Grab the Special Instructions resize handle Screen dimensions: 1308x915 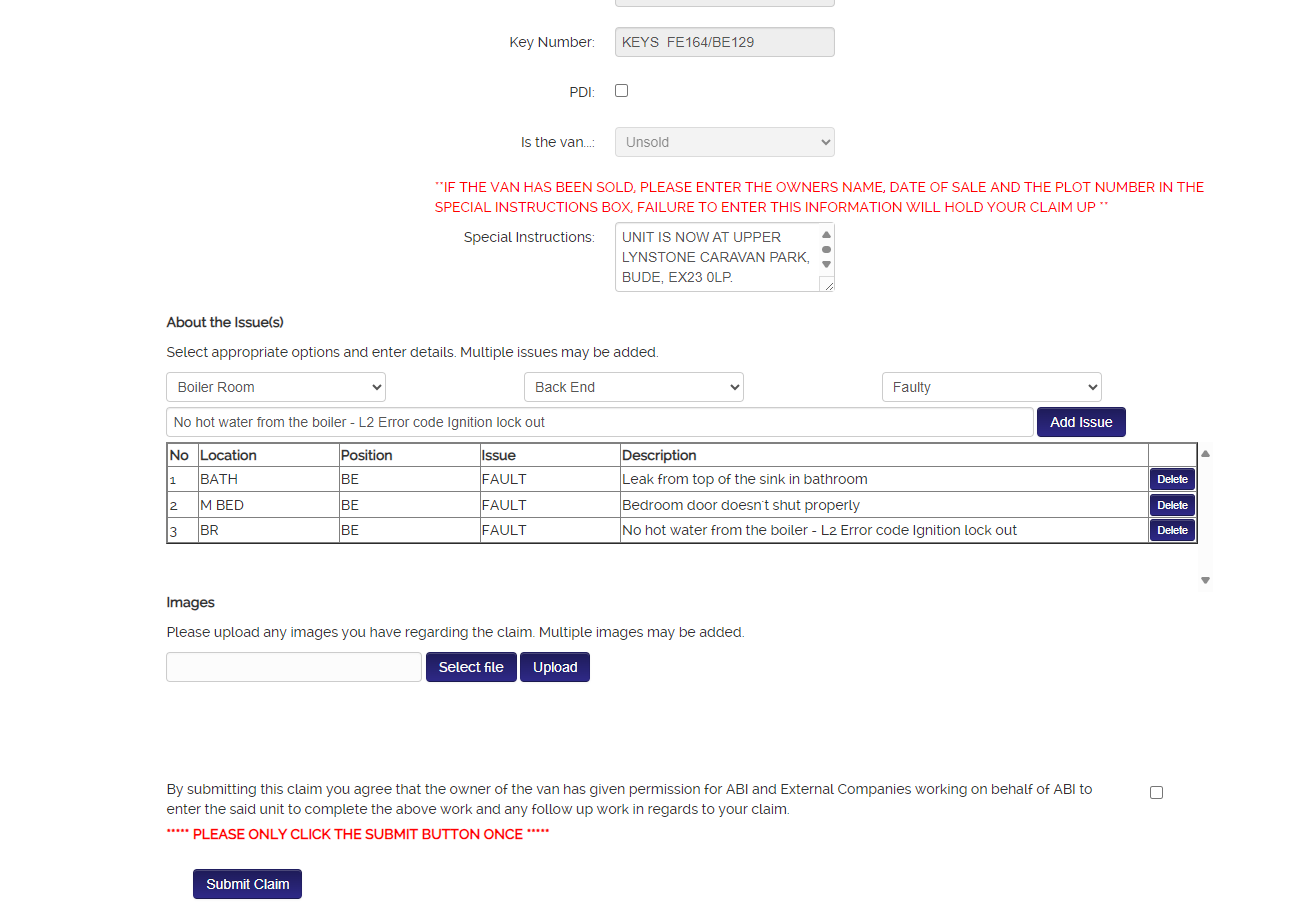pyautogui.click(x=827, y=285)
